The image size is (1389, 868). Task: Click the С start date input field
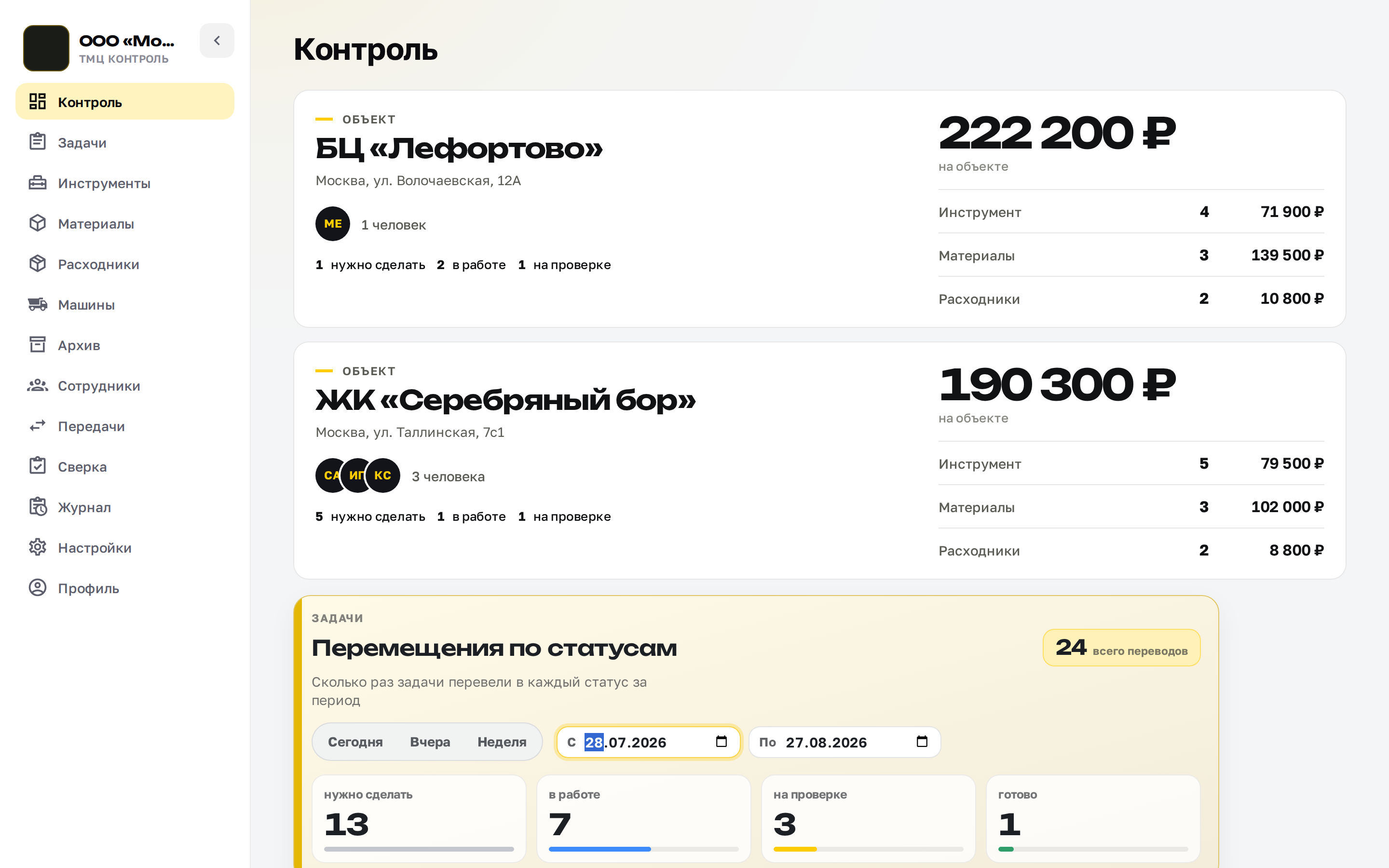tap(649, 742)
